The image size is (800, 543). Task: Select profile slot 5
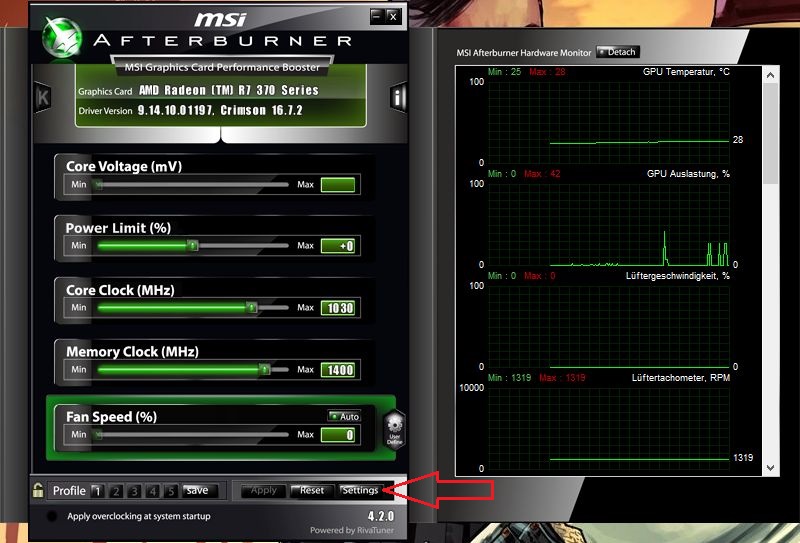[x=170, y=491]
